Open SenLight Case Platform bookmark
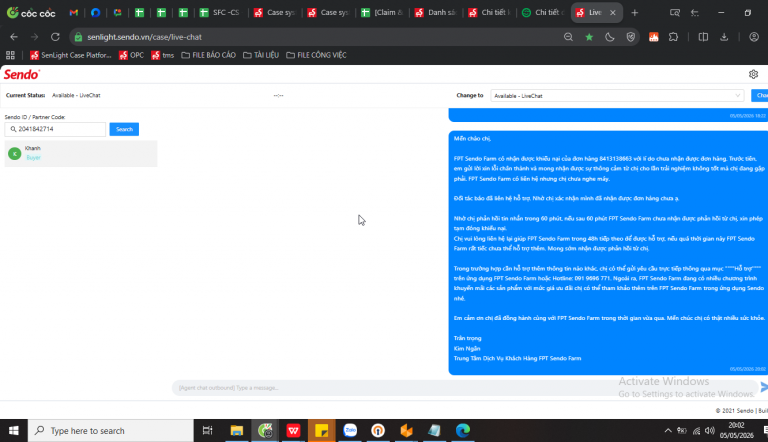The width and height of the screenshot is (768, 442). pos(71,55)
